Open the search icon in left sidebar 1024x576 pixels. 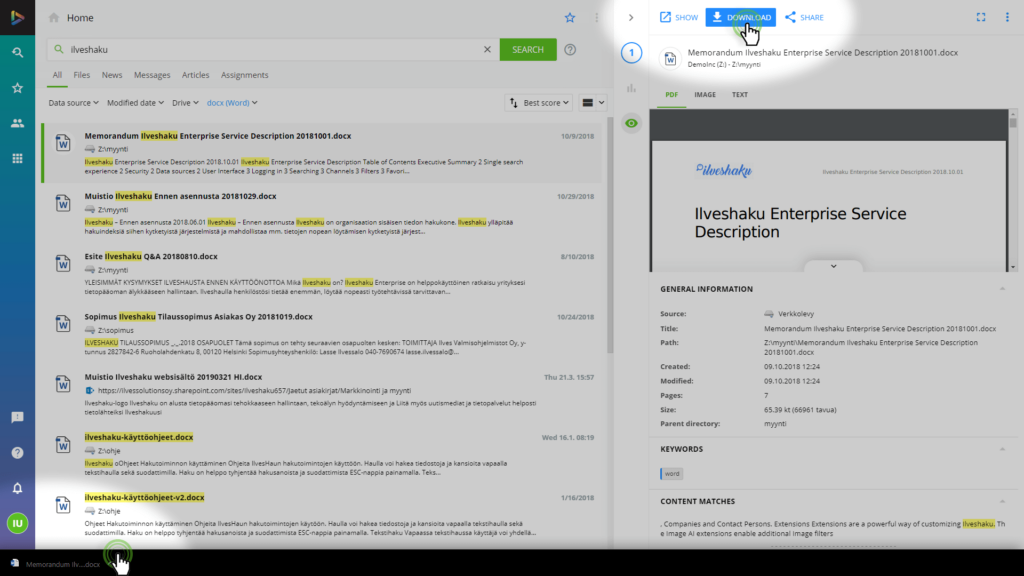click(x=18, y=52)
